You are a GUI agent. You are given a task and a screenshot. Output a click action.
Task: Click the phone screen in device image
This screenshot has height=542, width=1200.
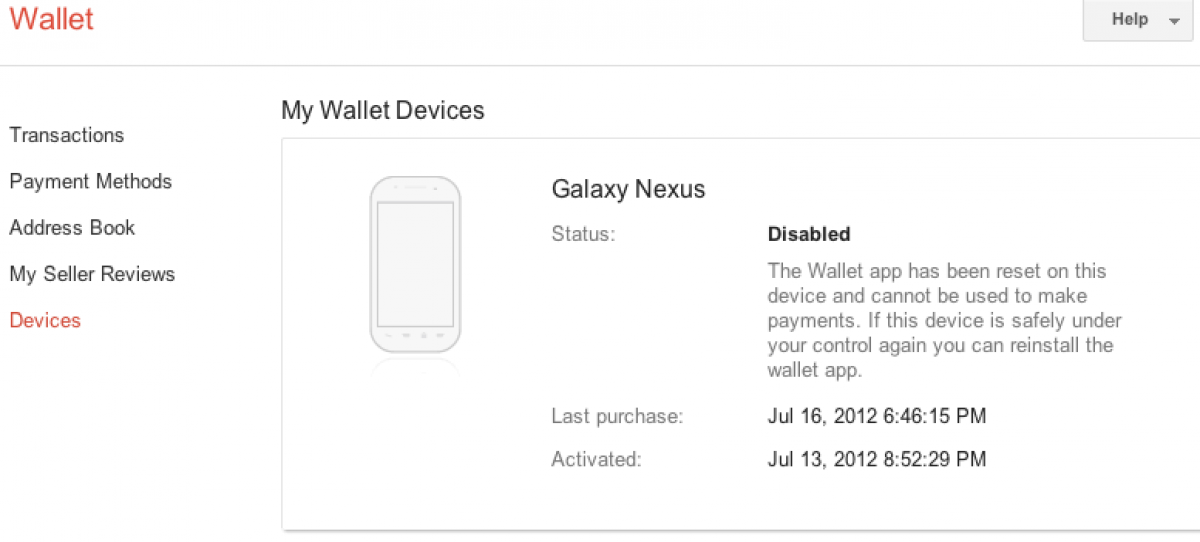pos(415,260)
